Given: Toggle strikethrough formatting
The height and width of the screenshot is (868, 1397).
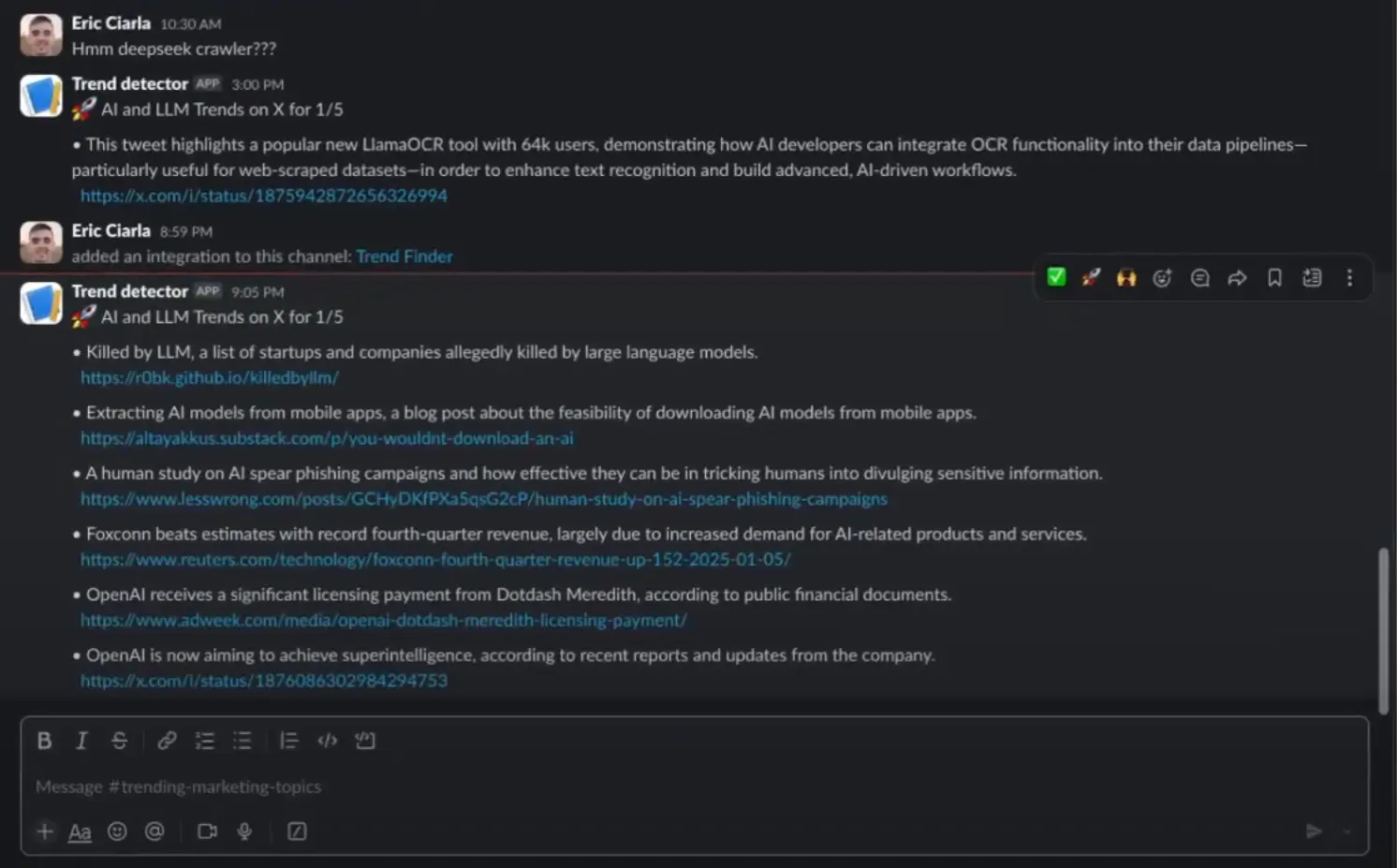Looking at the screenshot, I should [119, 740].
